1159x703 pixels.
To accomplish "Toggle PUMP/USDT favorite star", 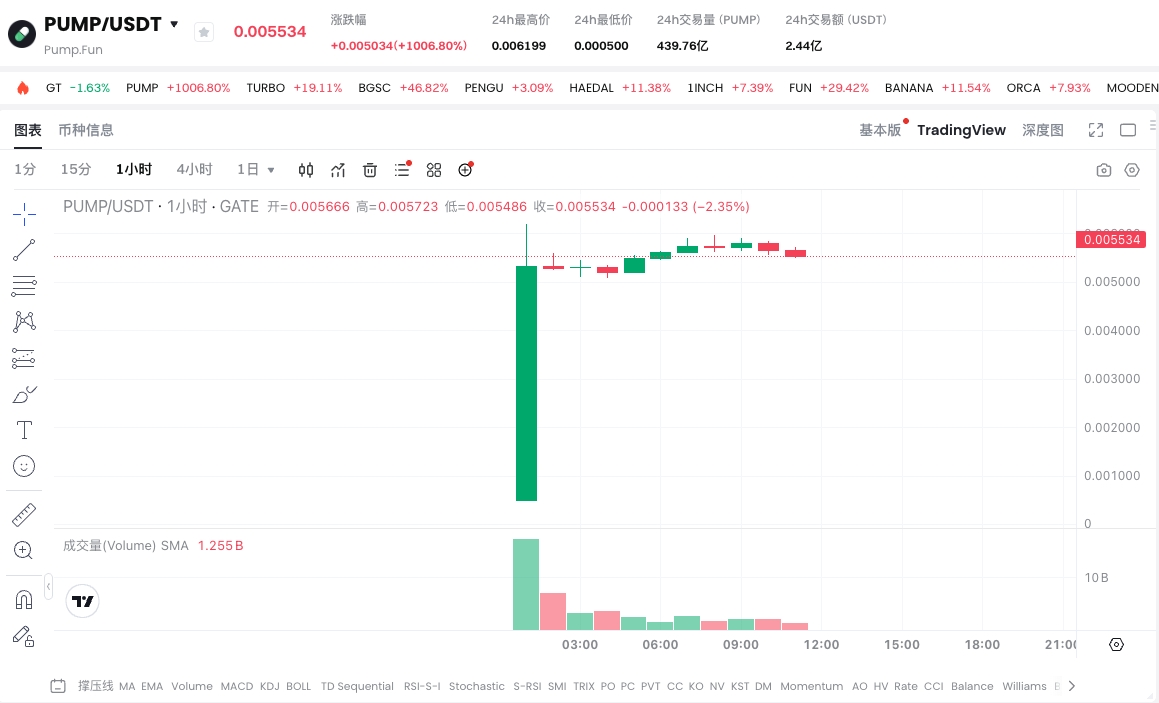I will point(204,32).
